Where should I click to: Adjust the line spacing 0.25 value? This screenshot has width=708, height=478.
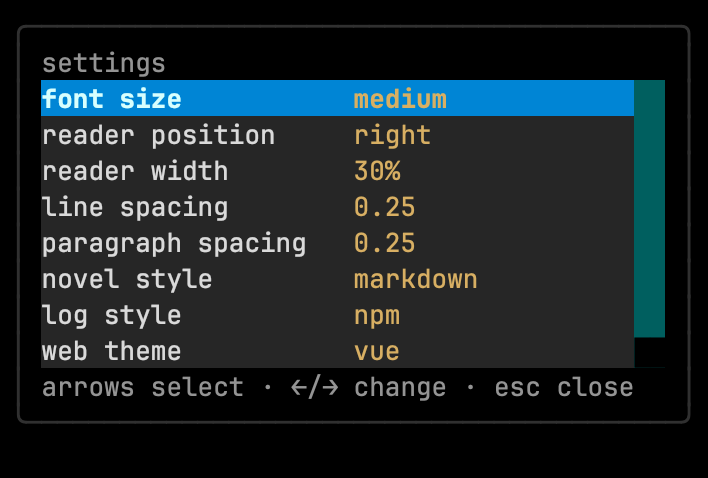point(384,207)
